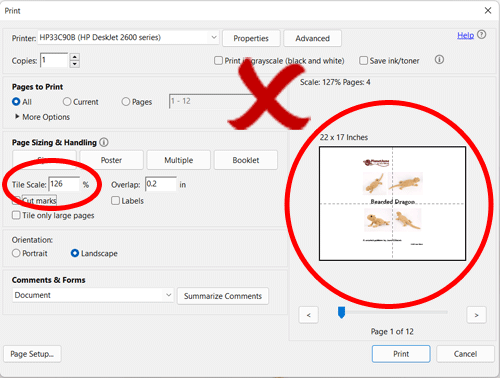The height and width of the screenshot is (378, 500).
Task: Click the Overlap inches field
Action: [x=161, y=184]
